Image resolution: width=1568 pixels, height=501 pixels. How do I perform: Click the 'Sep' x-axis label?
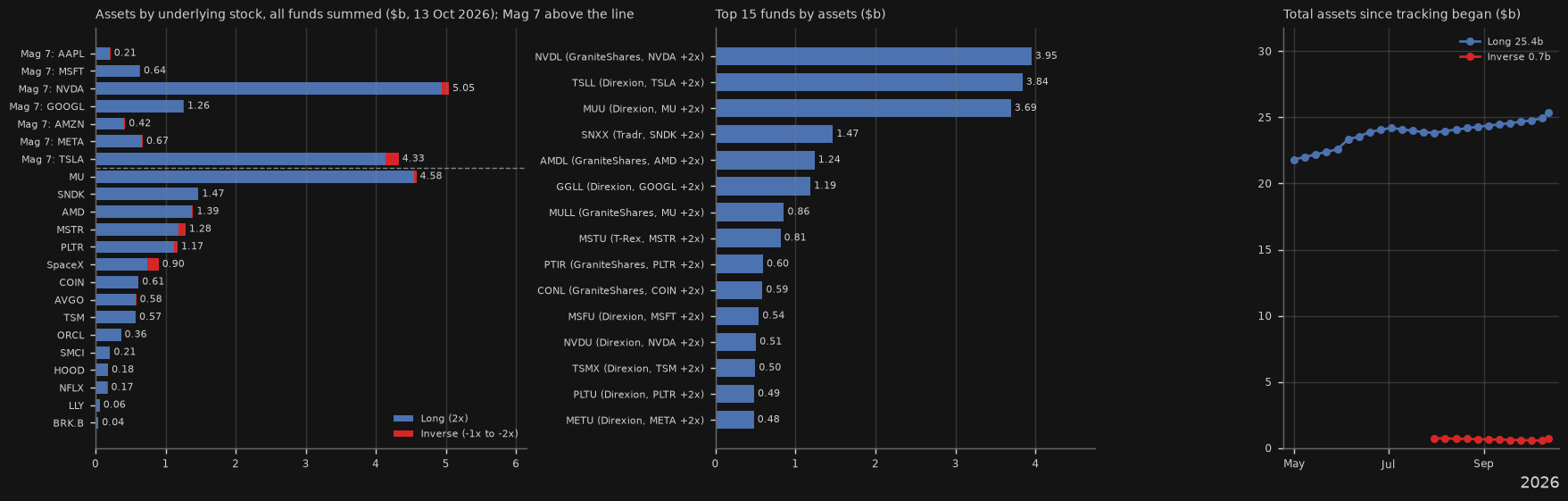pyautogui.click(x=1483, y=464)
